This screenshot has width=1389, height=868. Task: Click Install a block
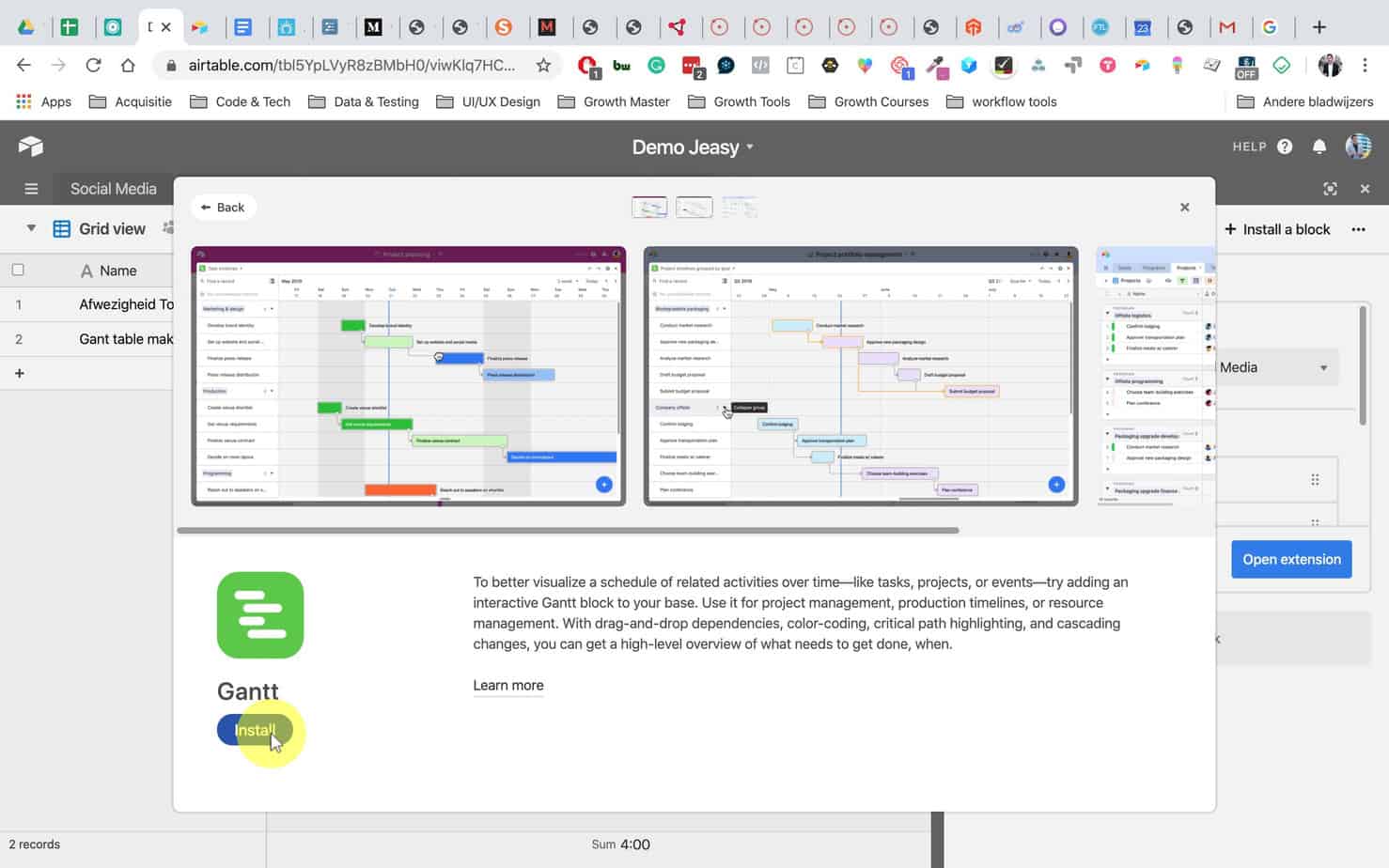[1277, 229]
